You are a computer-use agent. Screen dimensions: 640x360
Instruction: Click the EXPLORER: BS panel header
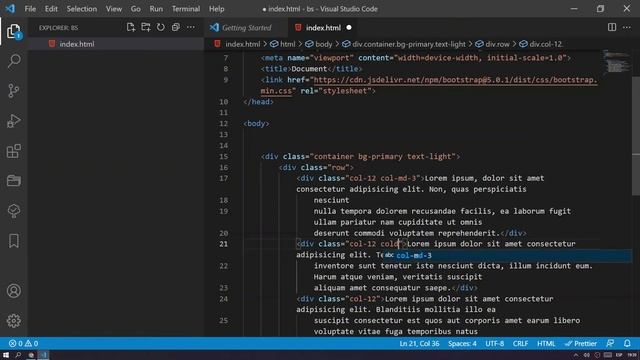coord(58,27)
